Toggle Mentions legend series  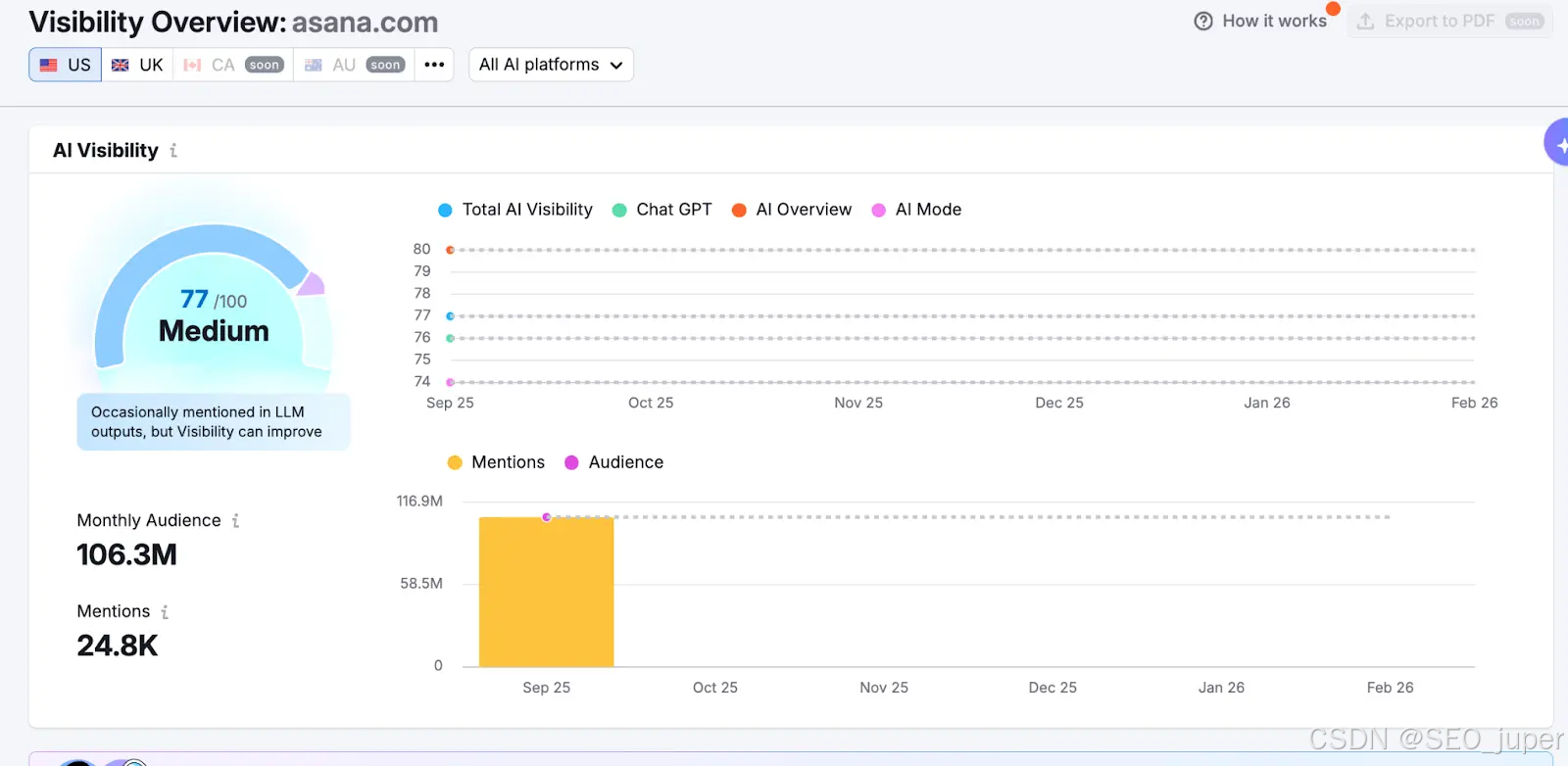pyautogui.click(x=496, y=462)
